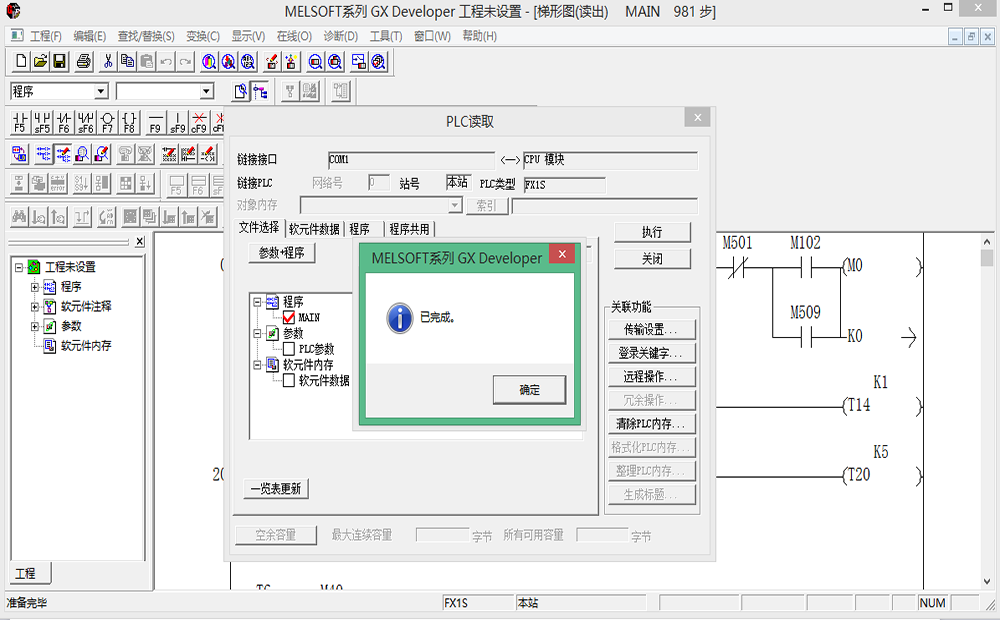This screenshot has height=620, width=1000.
Task: Click the Cut scissors icon
Action: tap(108, 62)
